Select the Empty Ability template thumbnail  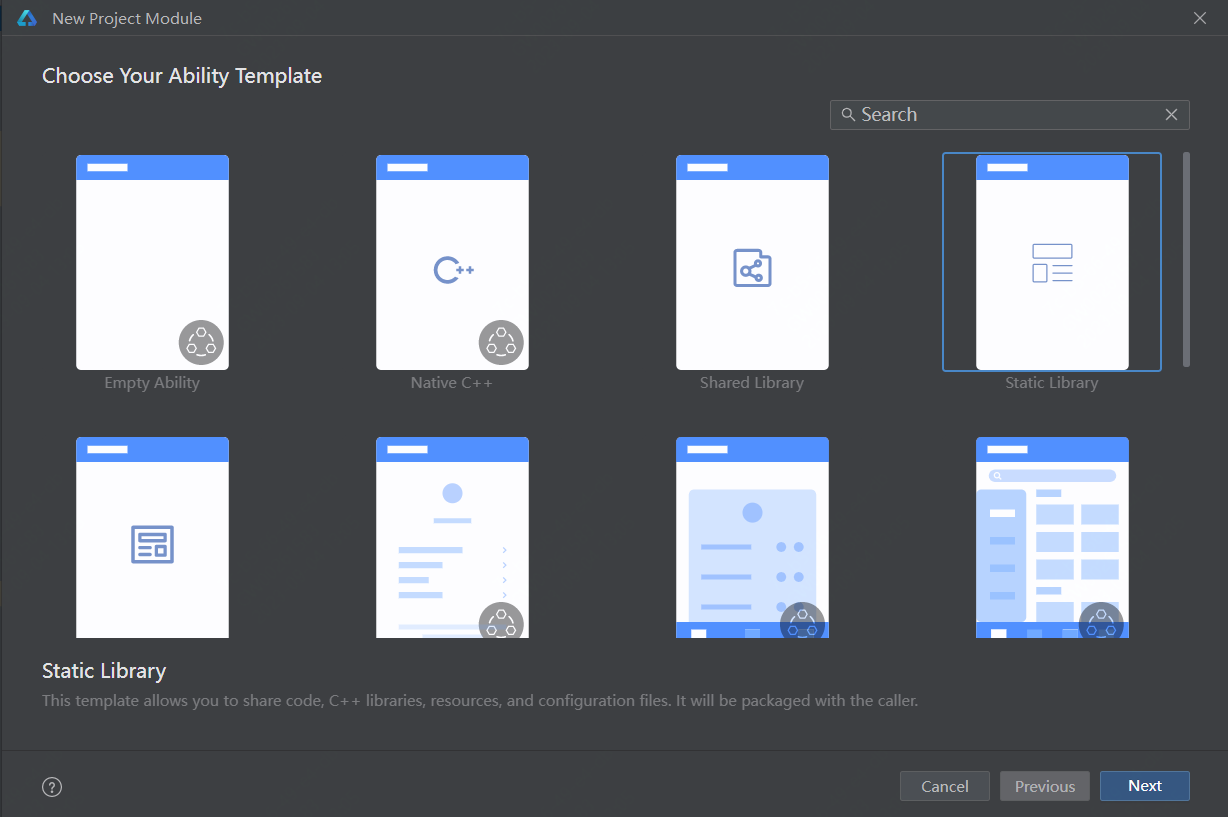click(152, 262)
